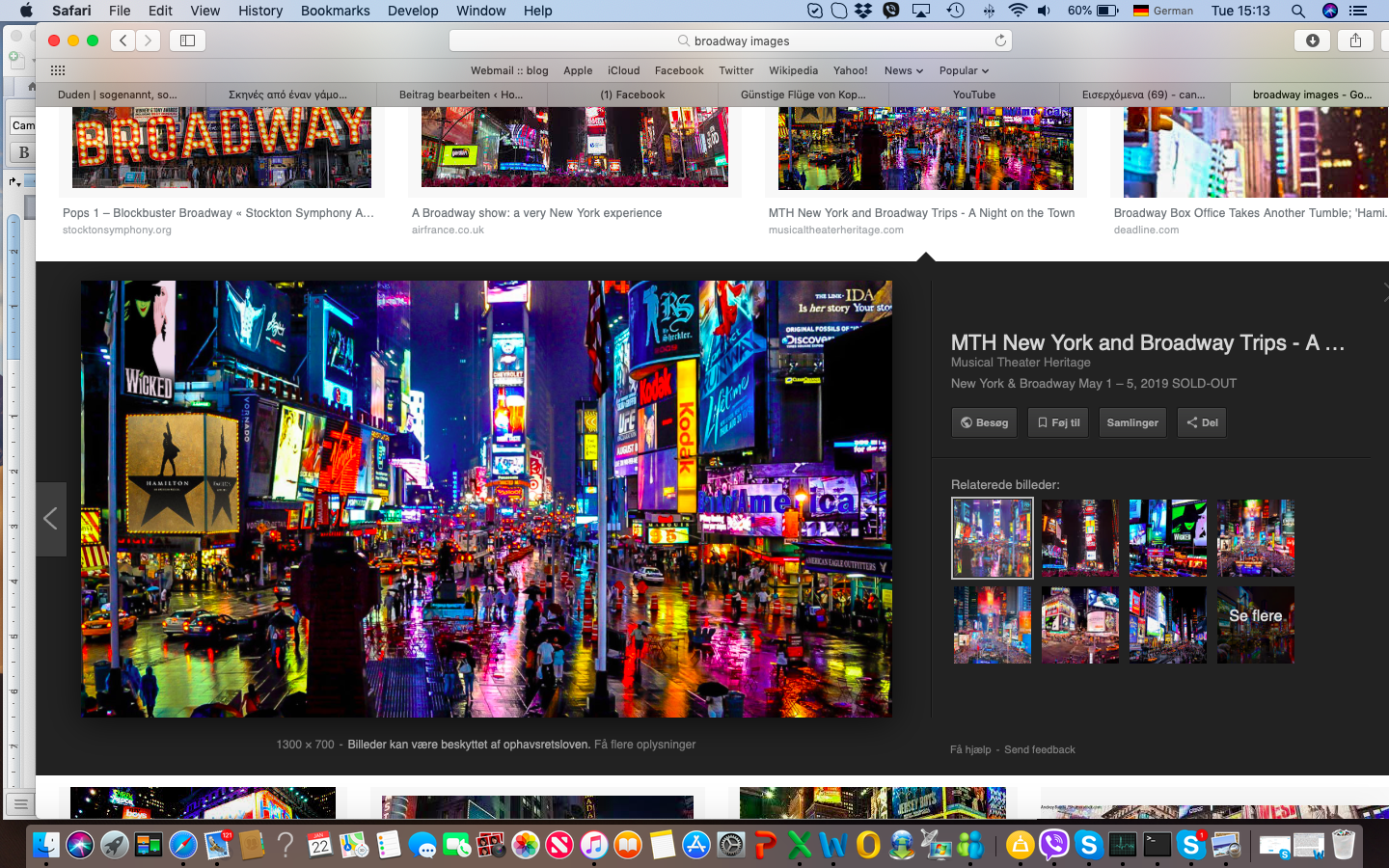This screenshot has height=868, width=1389.
Task: Open the Share sheet button in Safari
Action: pyautogui.click(x=1355, y=41)
